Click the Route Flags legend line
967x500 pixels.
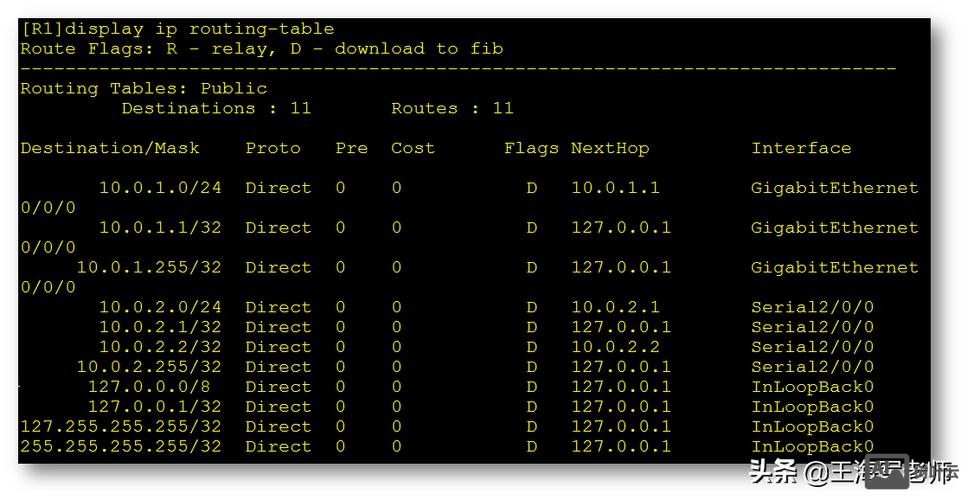pyautogui.click(x=261, y=48)
